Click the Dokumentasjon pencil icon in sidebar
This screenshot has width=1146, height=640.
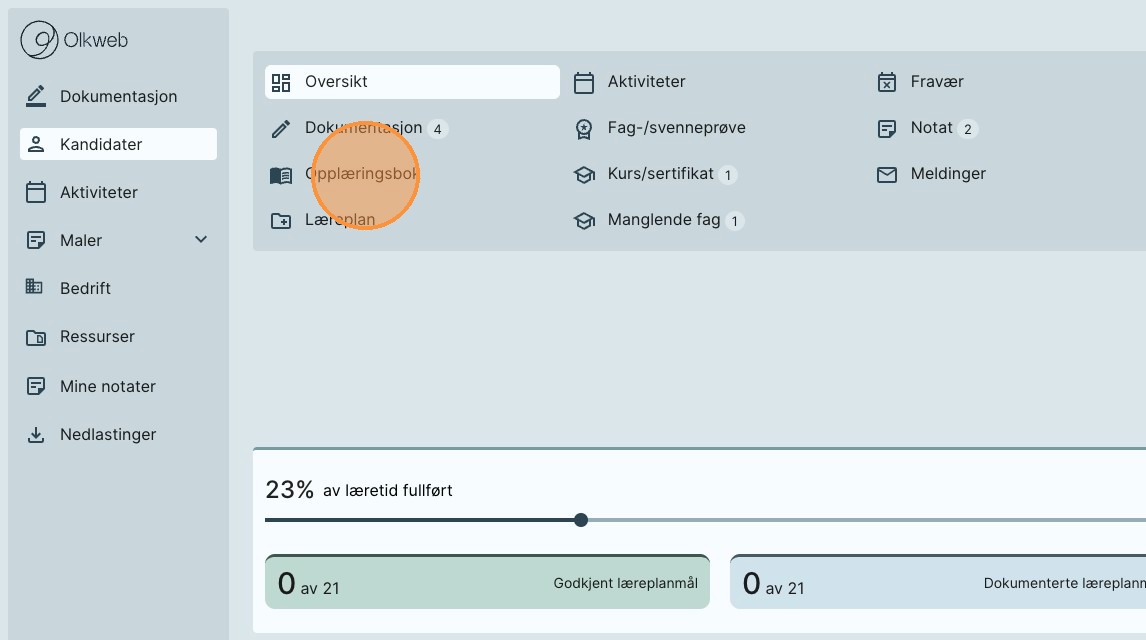pyautogui.click(x=36, y=96)
